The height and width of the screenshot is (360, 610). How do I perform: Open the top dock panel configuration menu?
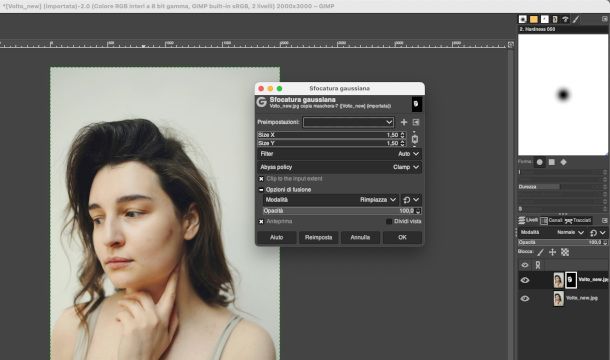(x=605, y=19)
